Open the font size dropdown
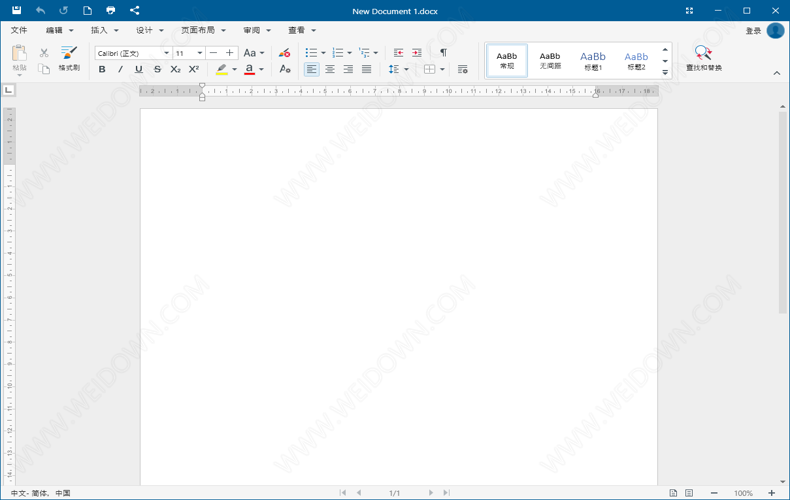Image resolution: width=790 pixels, height=500 pixels. (200, 53)
